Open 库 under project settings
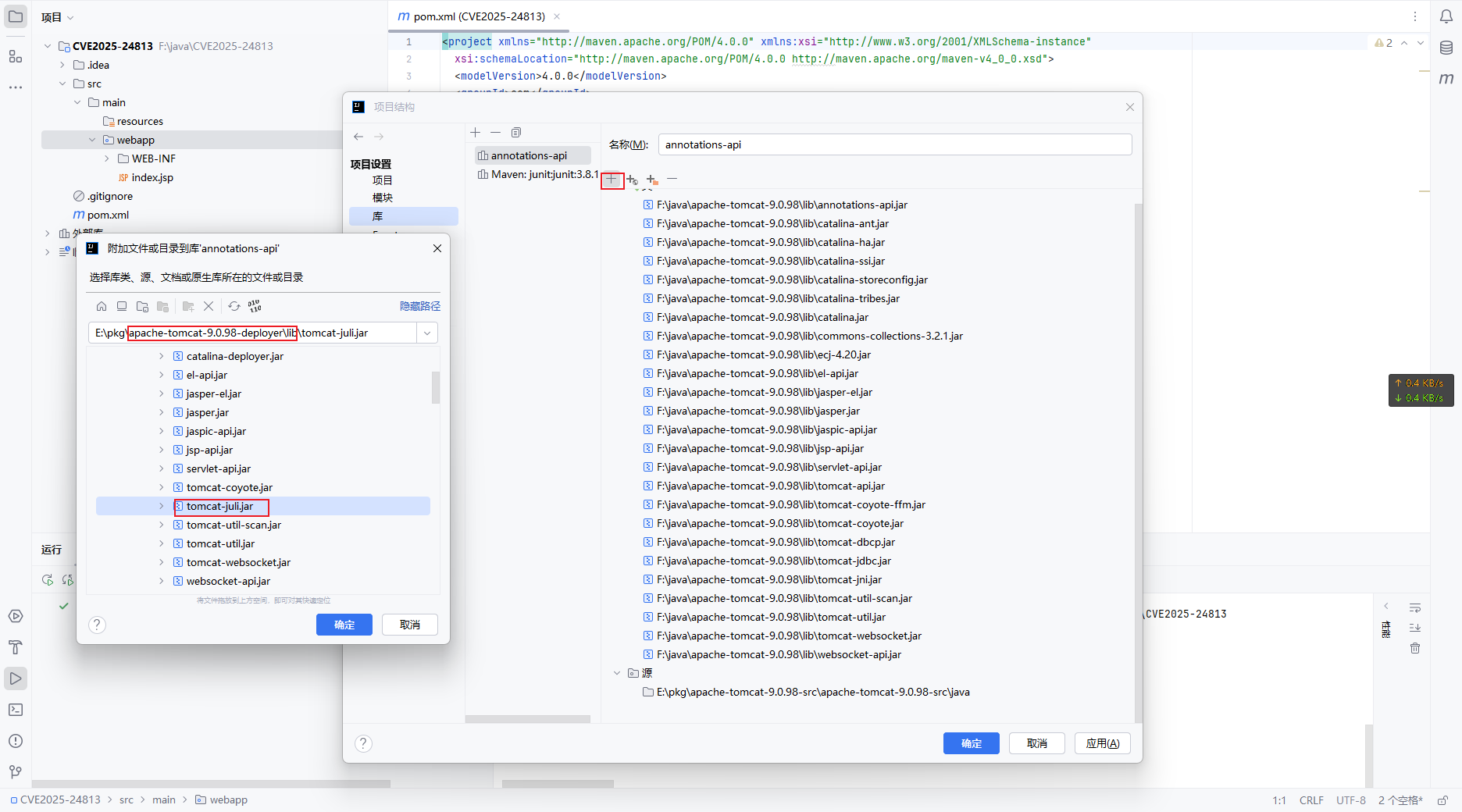Viewport: 1462px width, 812px height. 404,216
